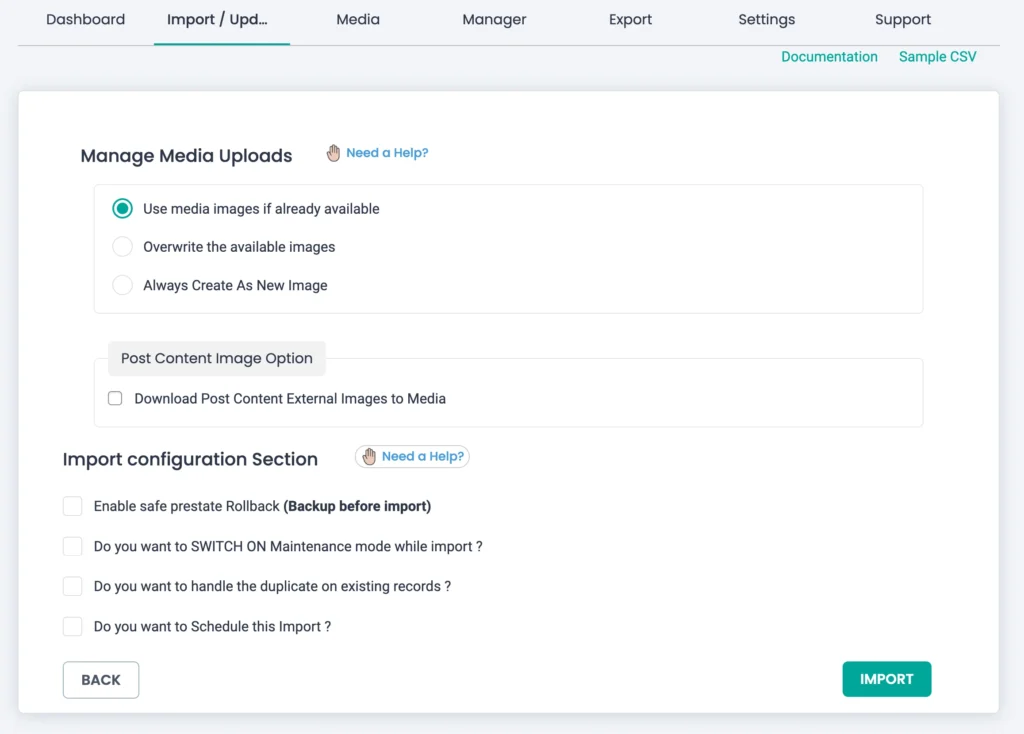Open the Dashboard tab
The width and height of the screenshot is (1024, 734).
(86, 20)
